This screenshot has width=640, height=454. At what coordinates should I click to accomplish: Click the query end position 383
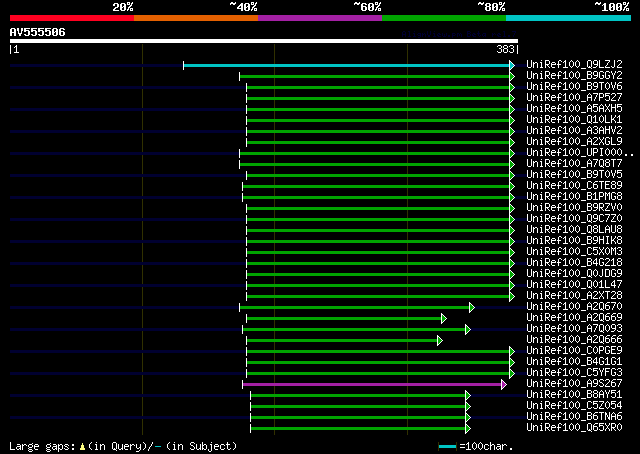click(505, 49)
